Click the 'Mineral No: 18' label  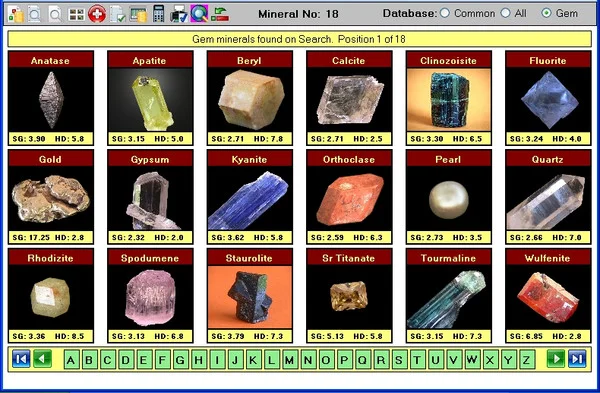tap(298, 14)
